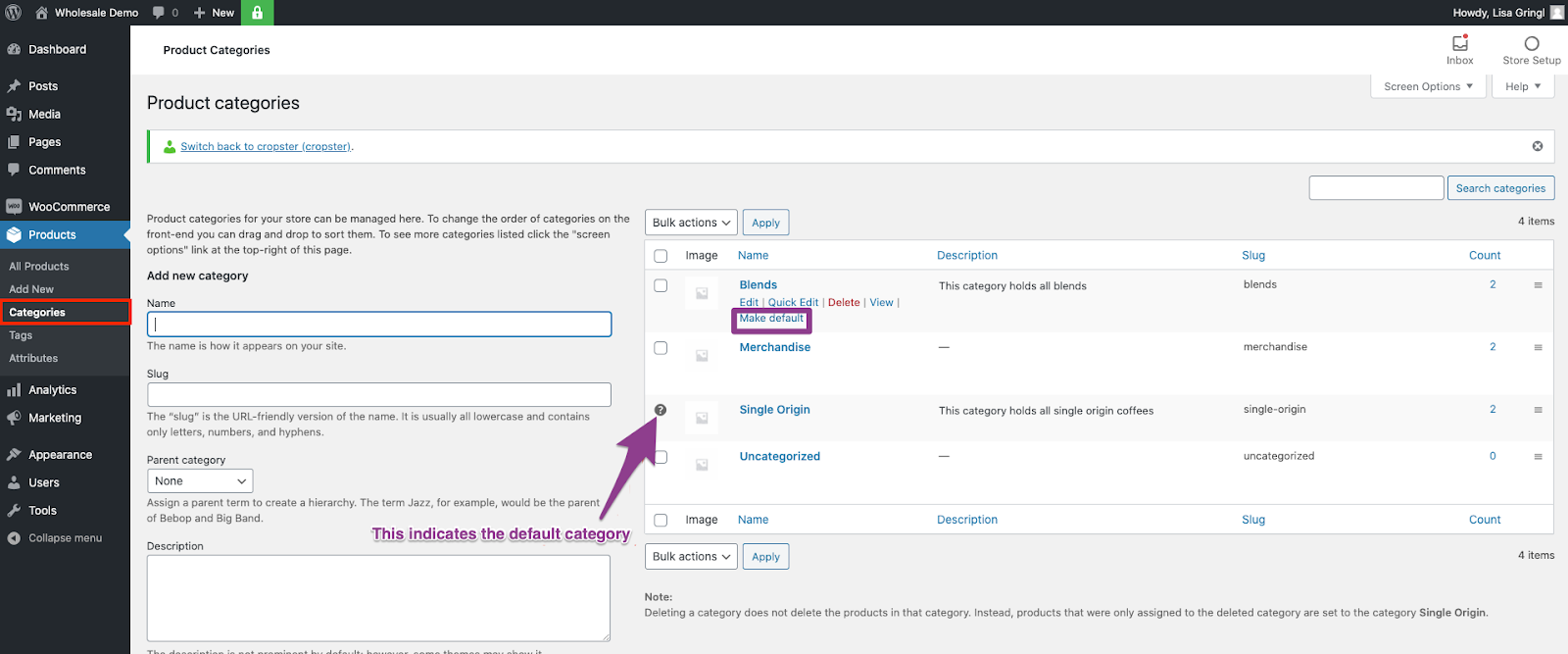Open the Parent category dropdown
1568x654 pixels.
(200, 481)
